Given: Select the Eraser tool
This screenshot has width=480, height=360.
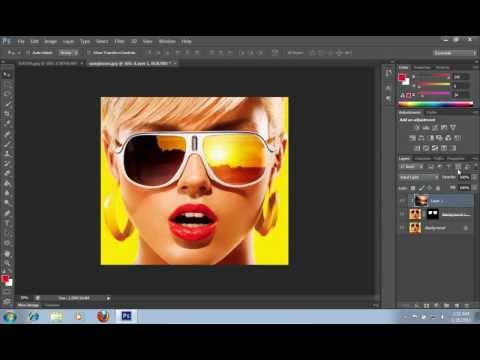Looking at the screenshot, I should tap(7, 173).
